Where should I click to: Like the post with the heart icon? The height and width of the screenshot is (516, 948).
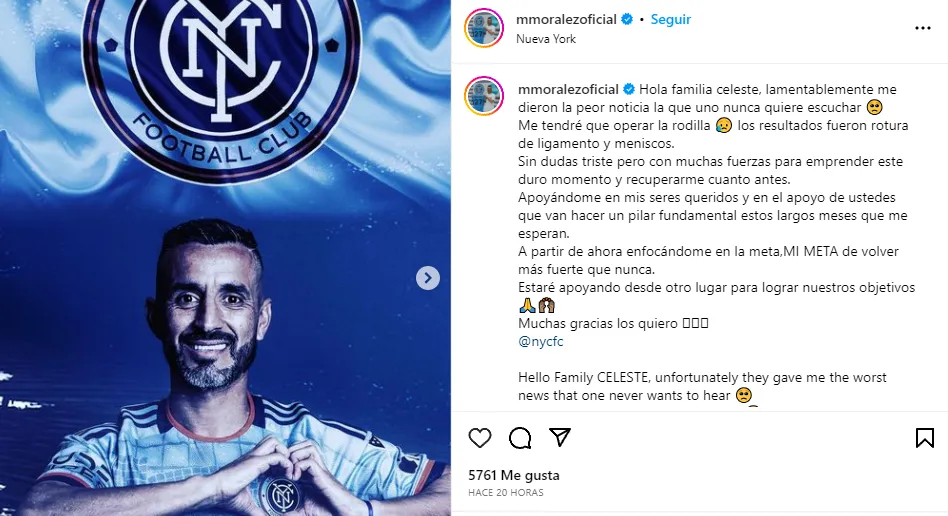pos(480,437)
